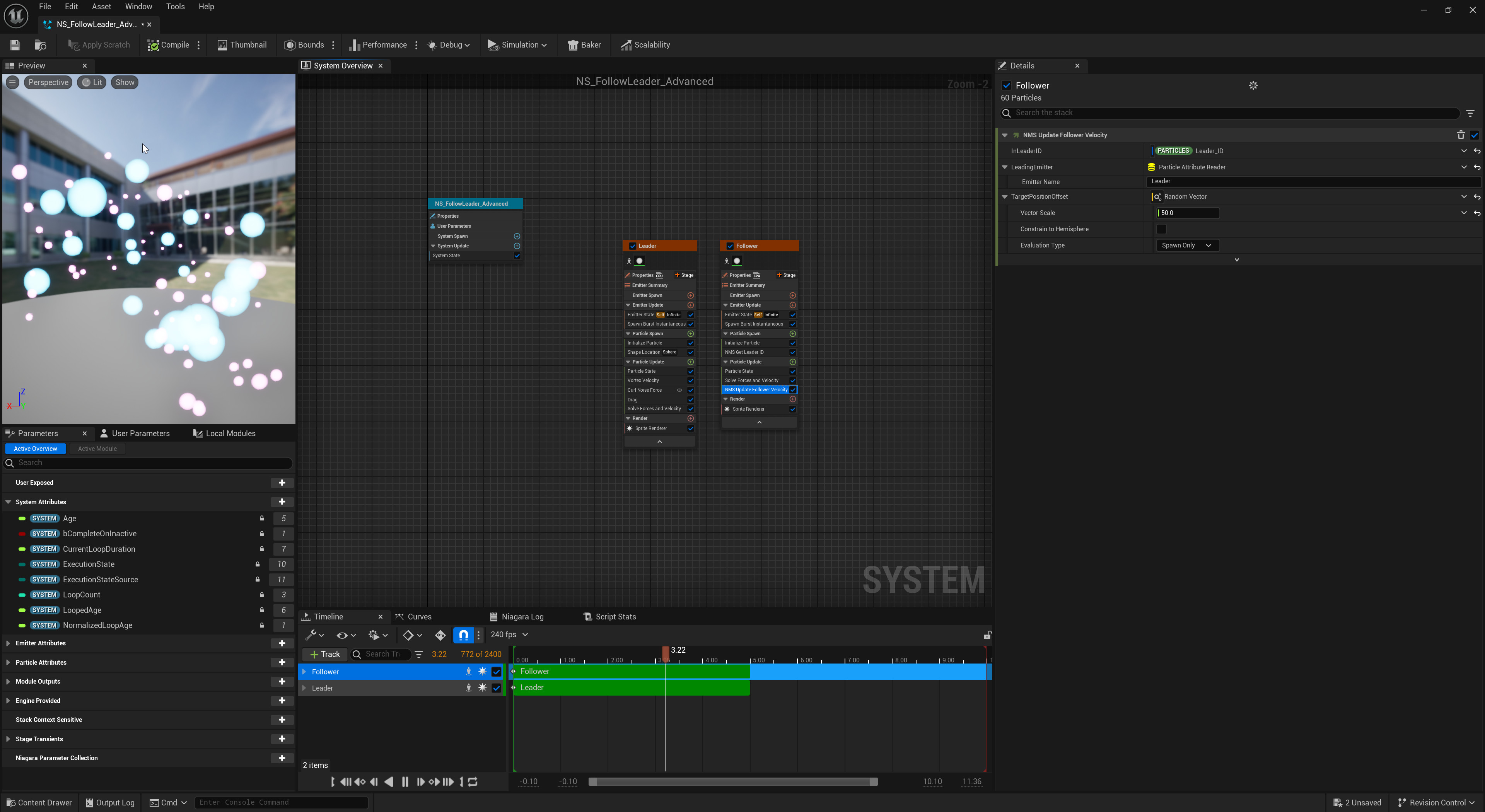1485x812 pixels.
Task: Open the Content Drawer
Action: [x=39, y=802]
